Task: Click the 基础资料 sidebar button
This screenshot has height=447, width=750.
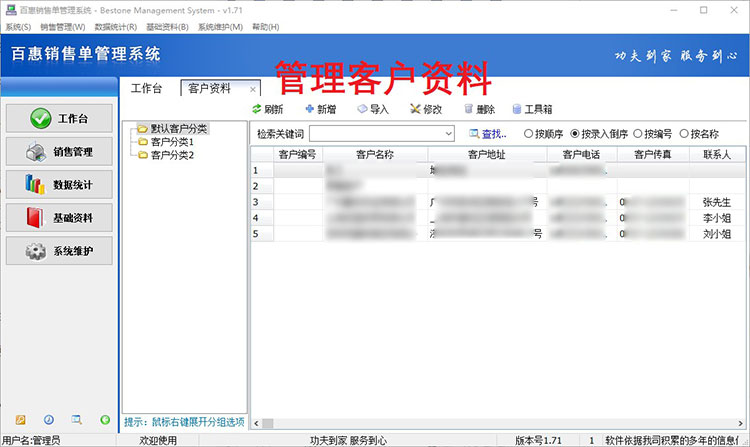Action: pyautogui.click(x=59, y=218)
